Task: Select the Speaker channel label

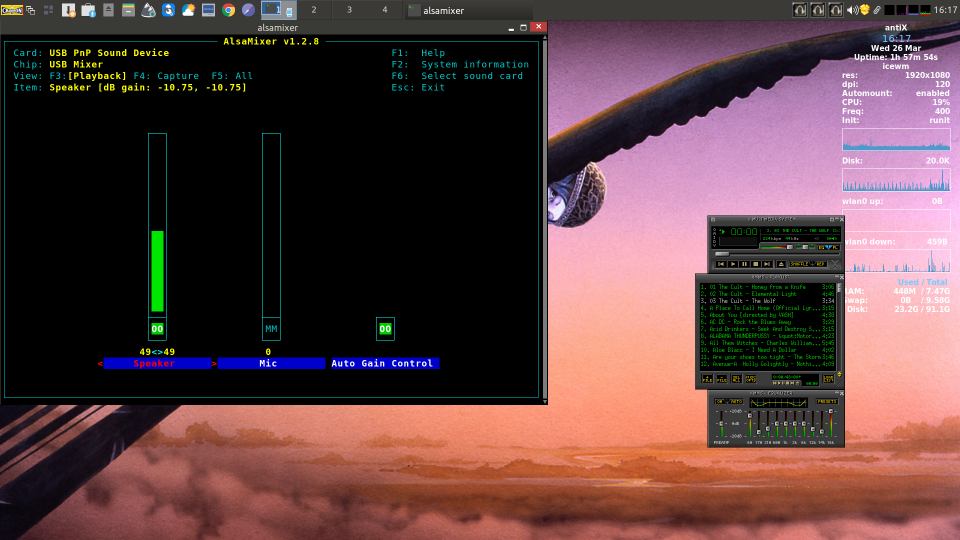Action: (157, 364)
